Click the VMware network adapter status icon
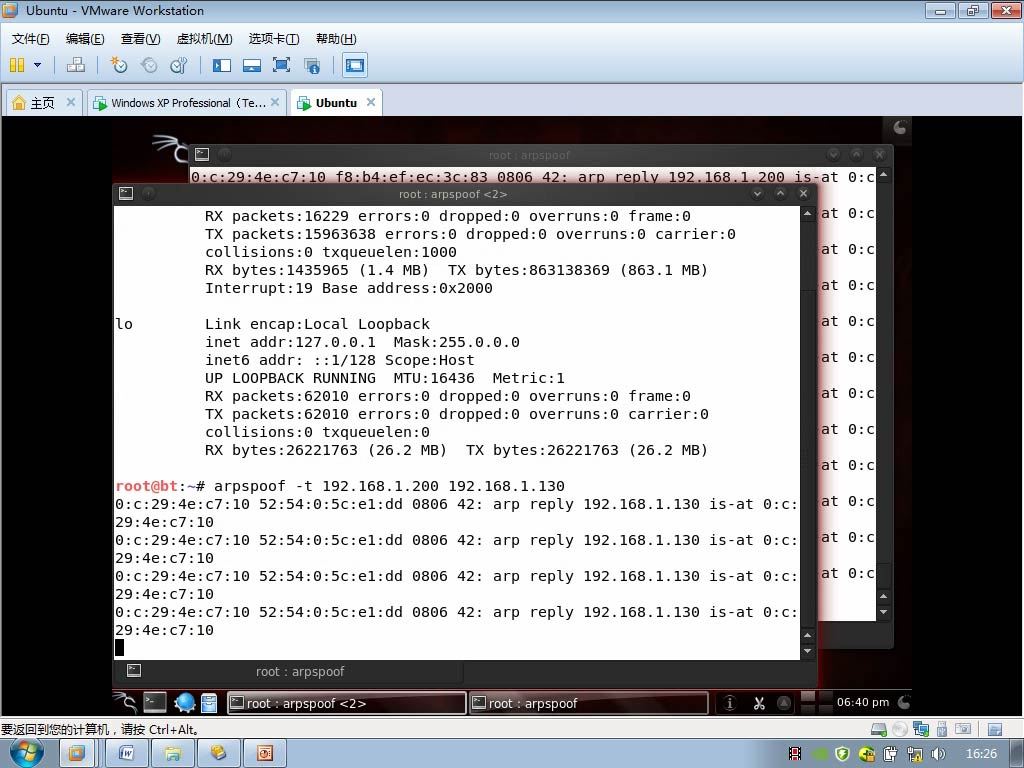Image resolution: width=1024 pixels, height=768 pixels. [x=921, y=729]
